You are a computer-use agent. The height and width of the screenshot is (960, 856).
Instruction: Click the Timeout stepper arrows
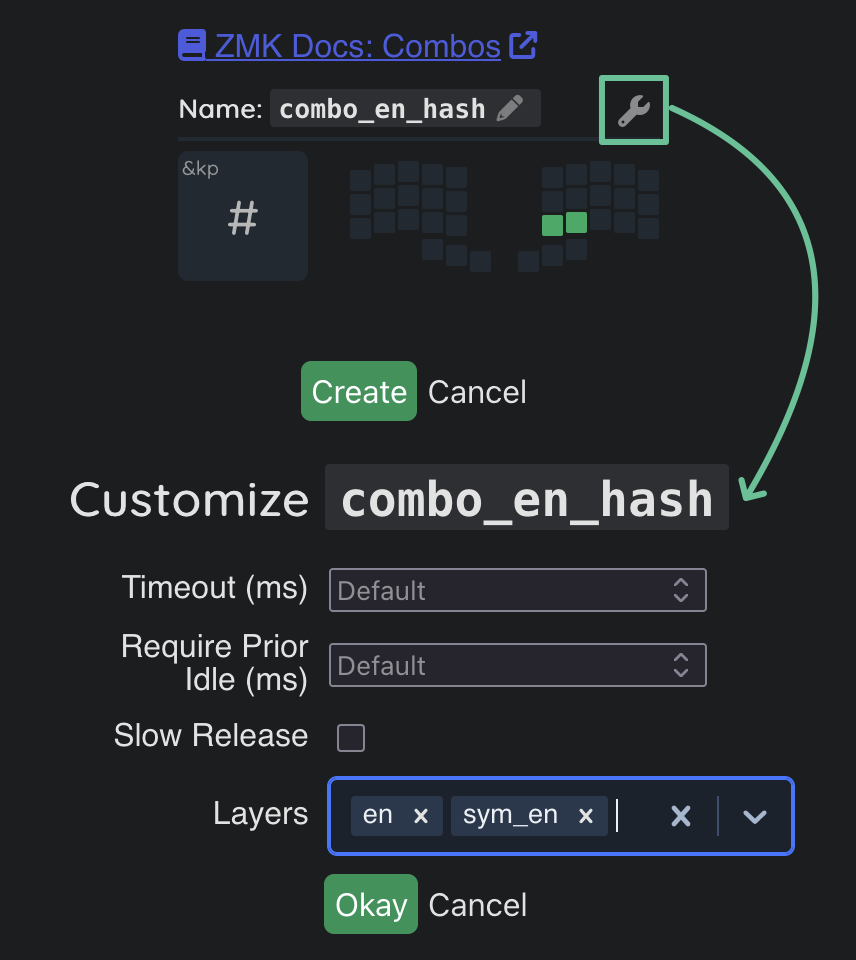tap(681, 590)
